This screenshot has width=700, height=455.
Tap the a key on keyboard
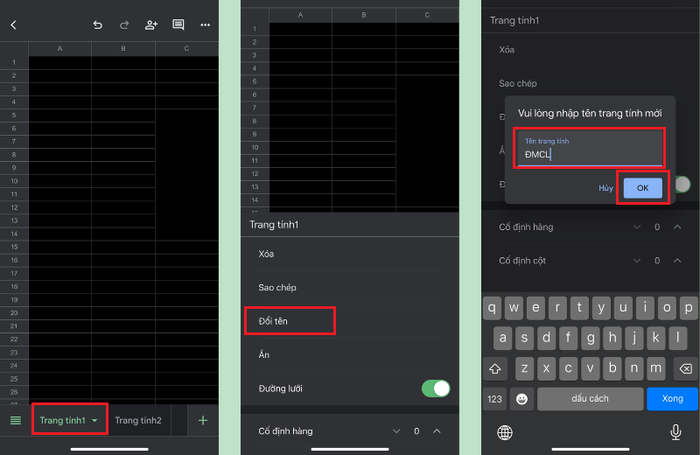[503, 338]
